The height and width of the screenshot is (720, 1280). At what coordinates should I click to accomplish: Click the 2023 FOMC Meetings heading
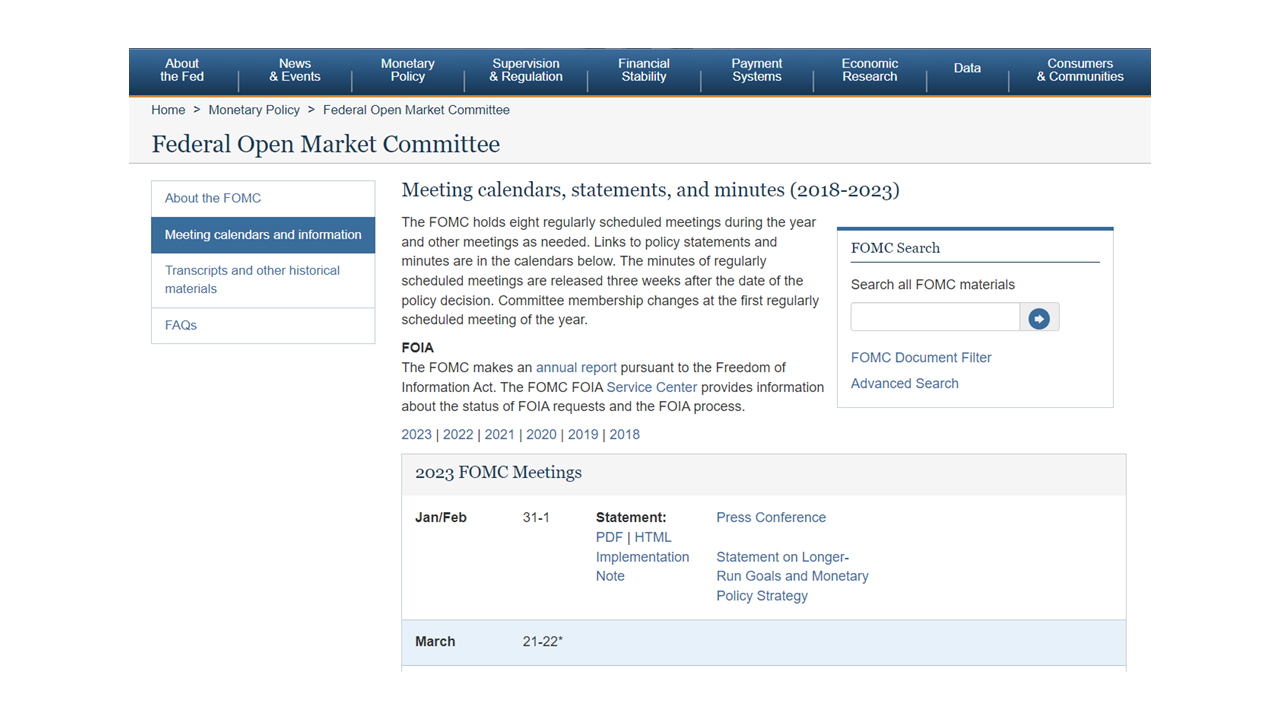point(498,473)
